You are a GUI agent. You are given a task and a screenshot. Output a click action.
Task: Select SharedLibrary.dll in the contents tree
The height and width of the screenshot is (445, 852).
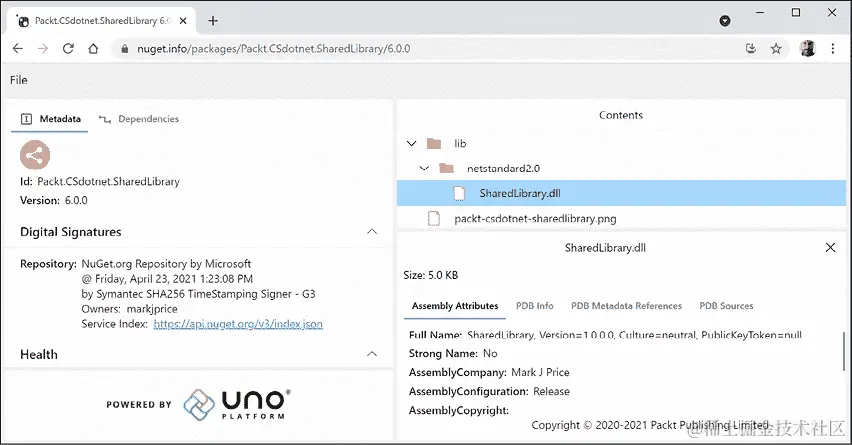[621, 193]
